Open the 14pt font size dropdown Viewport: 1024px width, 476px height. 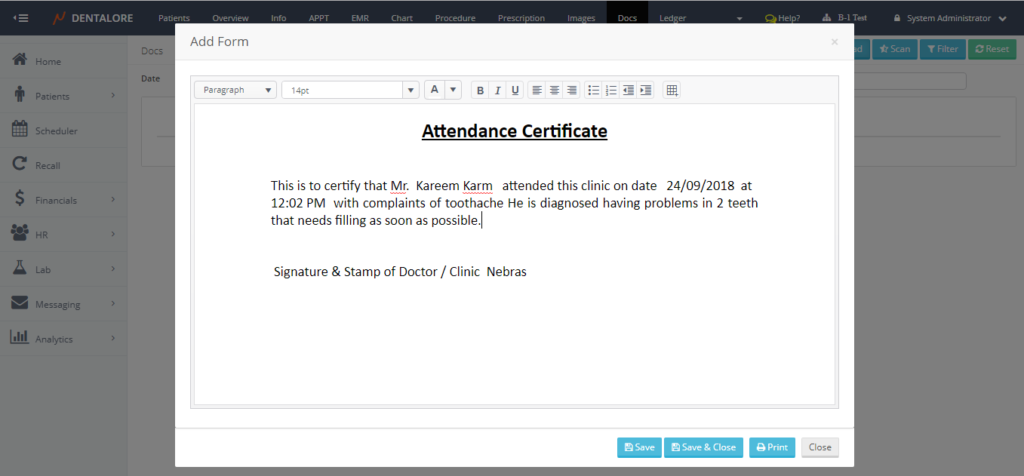pos(350,90)
